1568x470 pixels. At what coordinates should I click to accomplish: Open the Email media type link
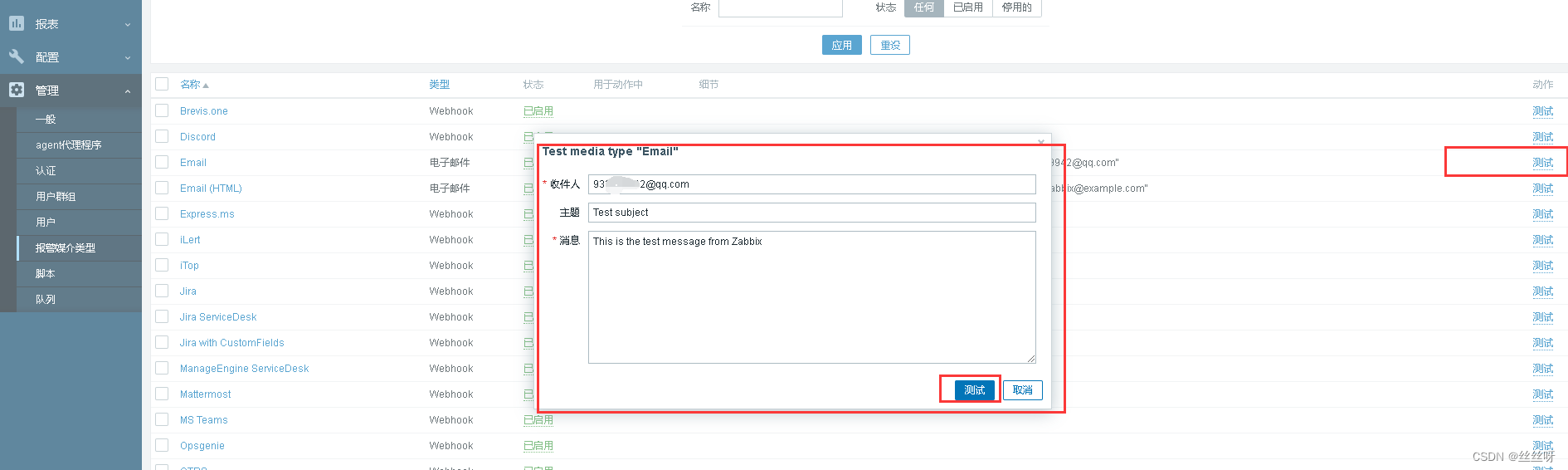(193, 163)
